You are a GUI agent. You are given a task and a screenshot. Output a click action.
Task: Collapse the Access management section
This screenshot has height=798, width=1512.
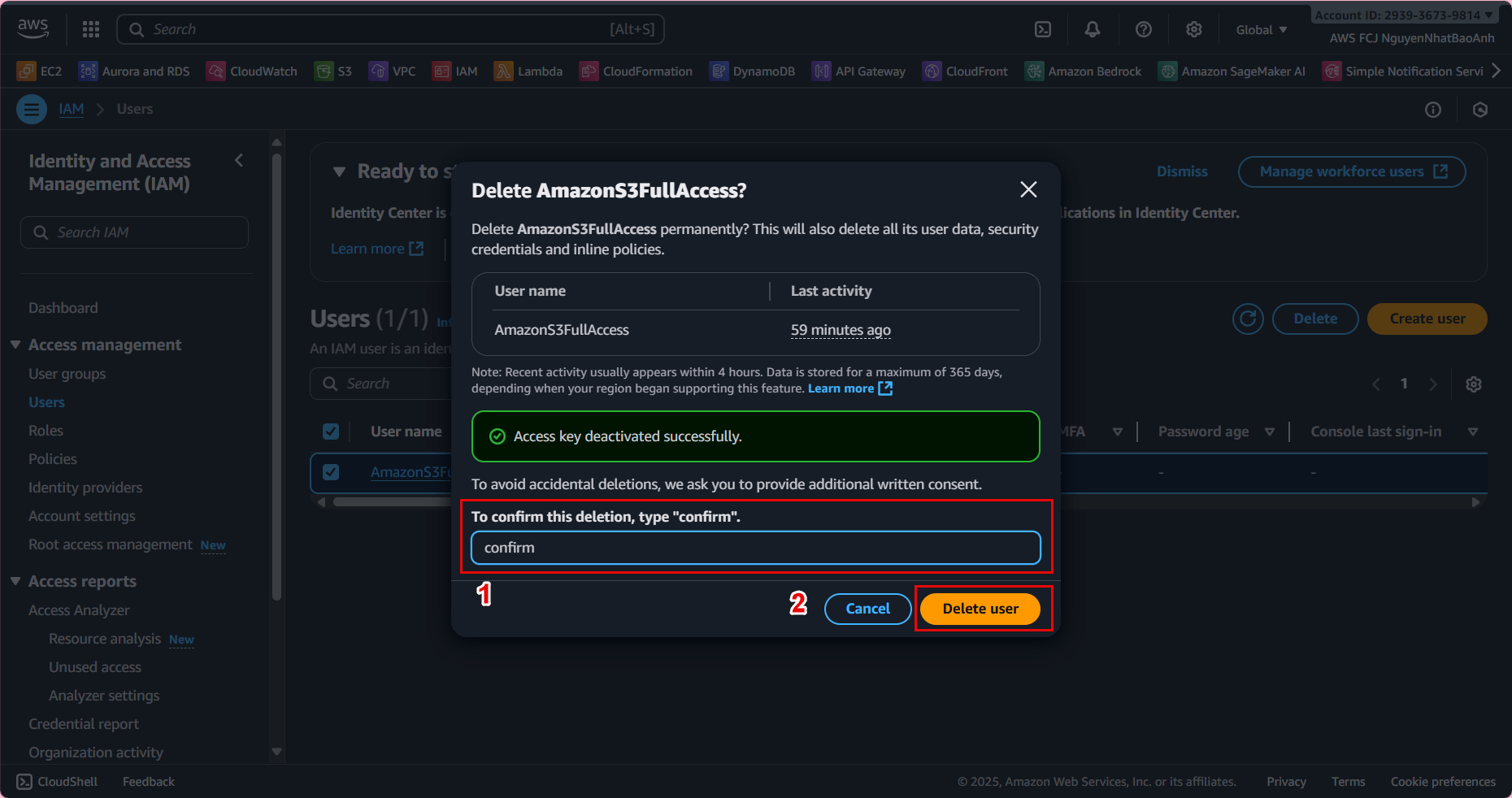point(15,345)
